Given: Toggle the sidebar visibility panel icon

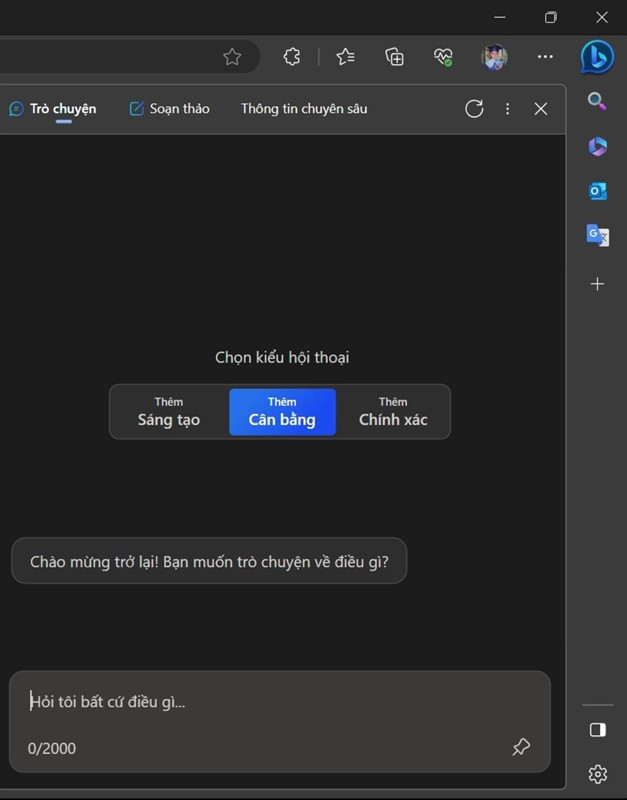Looking at the screenshot, I should [x=597, y=730].
